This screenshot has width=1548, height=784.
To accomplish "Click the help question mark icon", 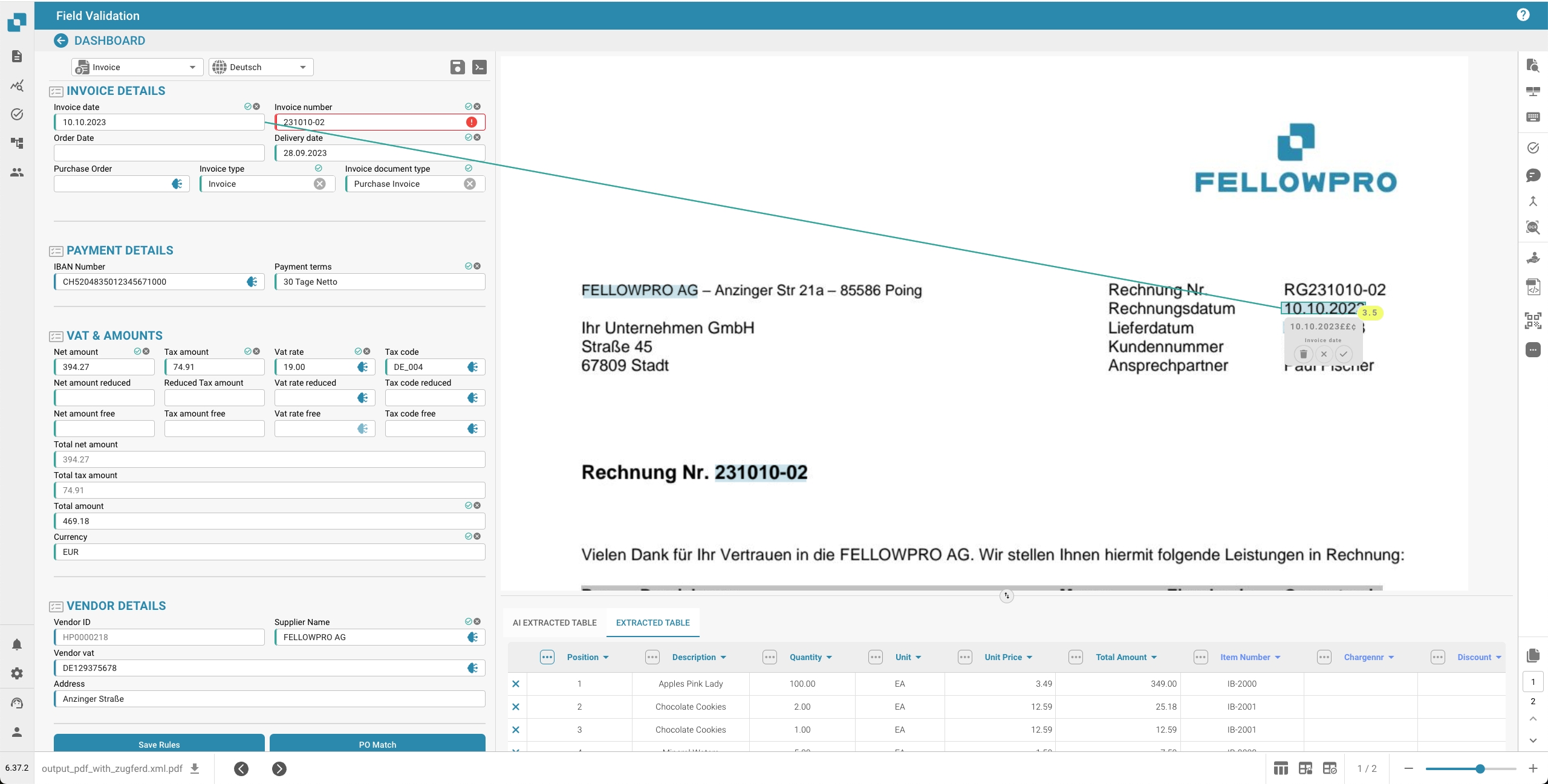I will 1523,15.
